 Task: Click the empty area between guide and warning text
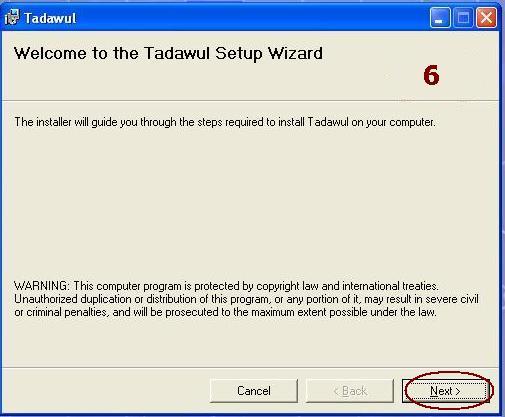click(250, 203)
